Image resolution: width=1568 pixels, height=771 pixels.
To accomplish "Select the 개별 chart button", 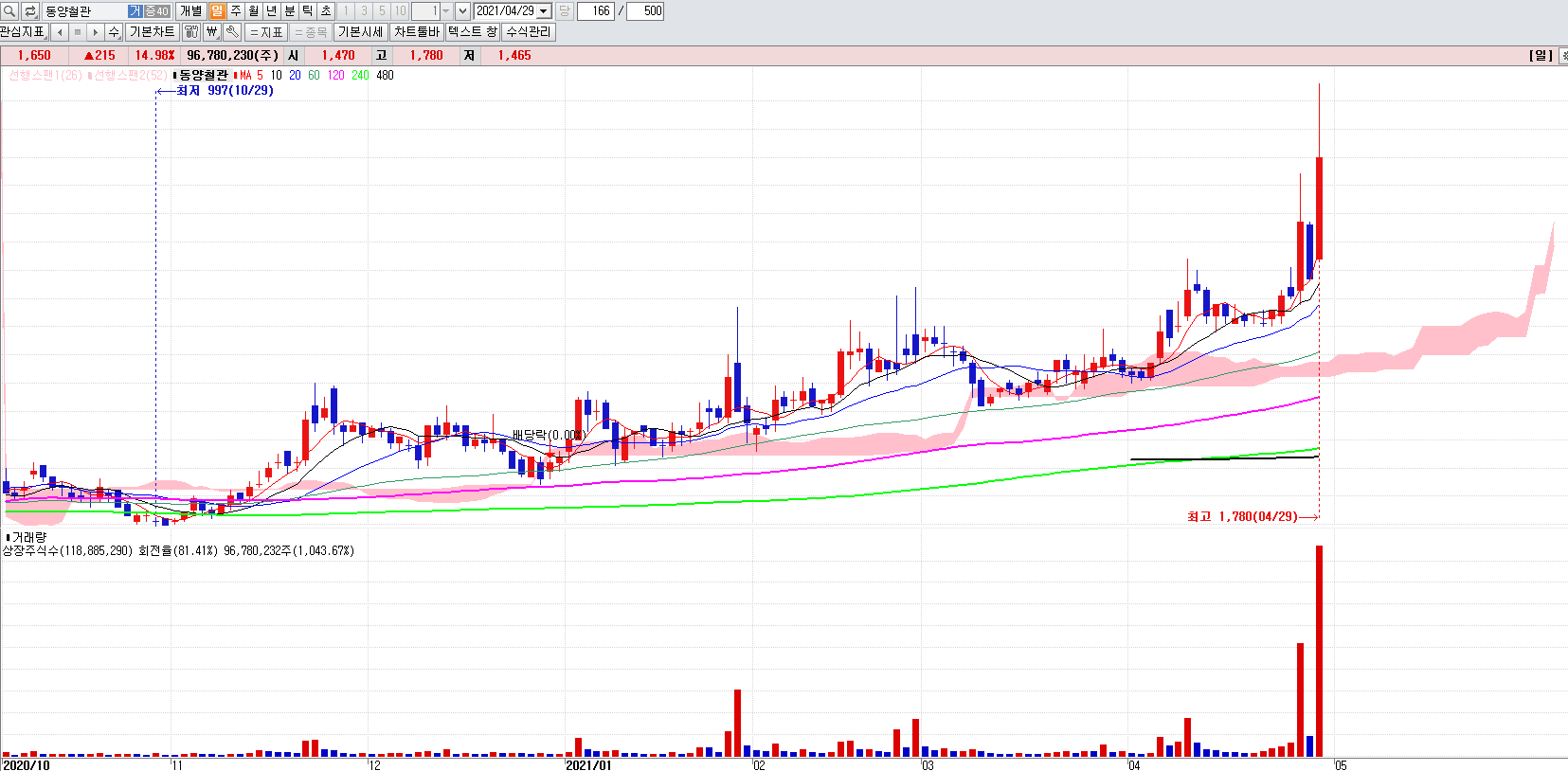I will pyautogui.click(x=190, y=11).
